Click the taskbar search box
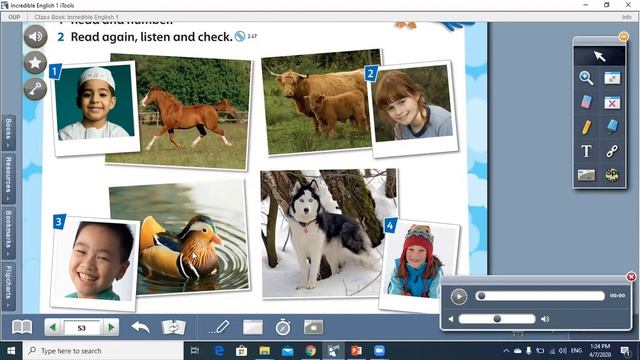Viewport: 640px width, 360px height. [x=103, y=351]
